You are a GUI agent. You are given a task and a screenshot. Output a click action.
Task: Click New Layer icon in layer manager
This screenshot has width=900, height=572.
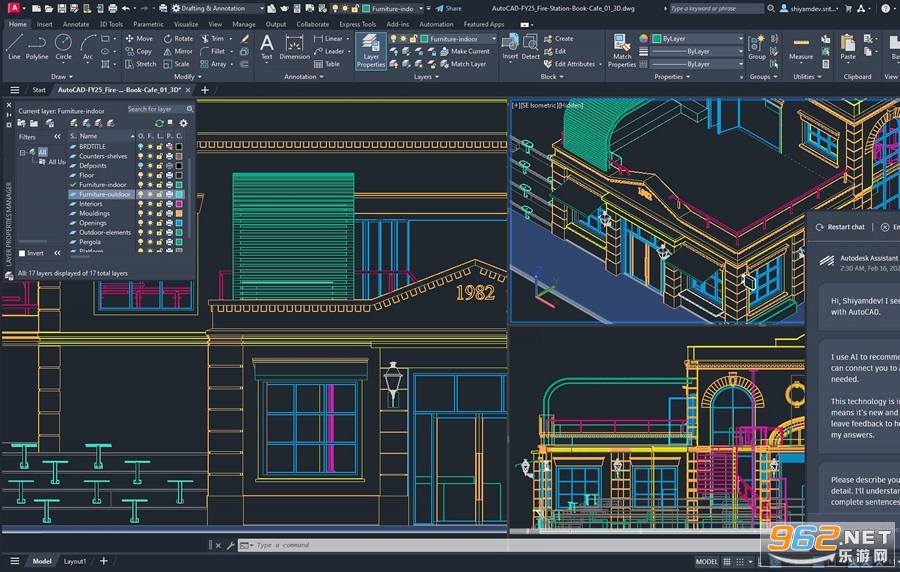[74, 123]
